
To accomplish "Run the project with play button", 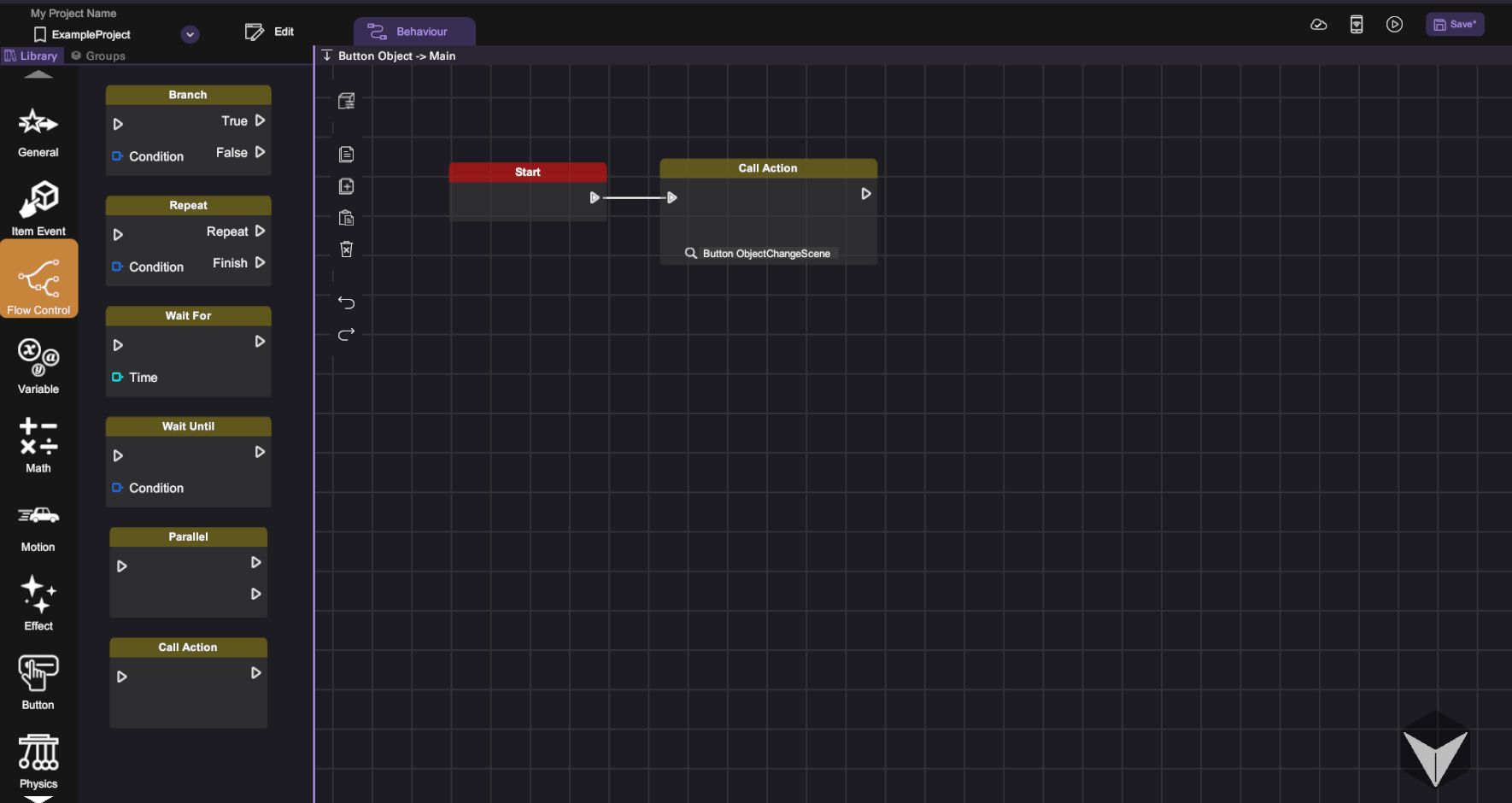I will (1394, 25).
